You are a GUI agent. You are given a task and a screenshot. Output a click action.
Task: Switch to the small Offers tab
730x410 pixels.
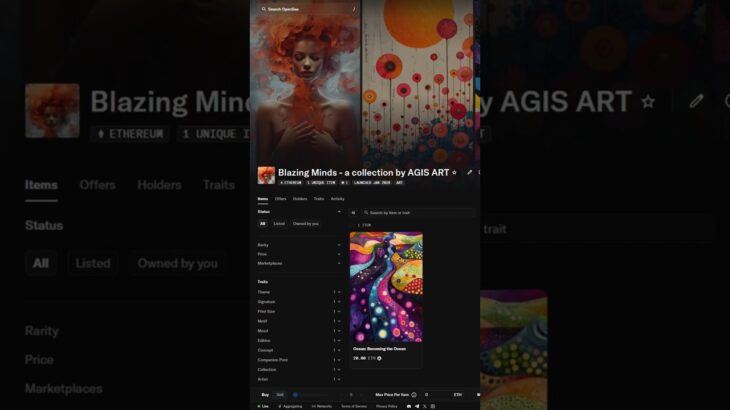click(x=280, y=199)
